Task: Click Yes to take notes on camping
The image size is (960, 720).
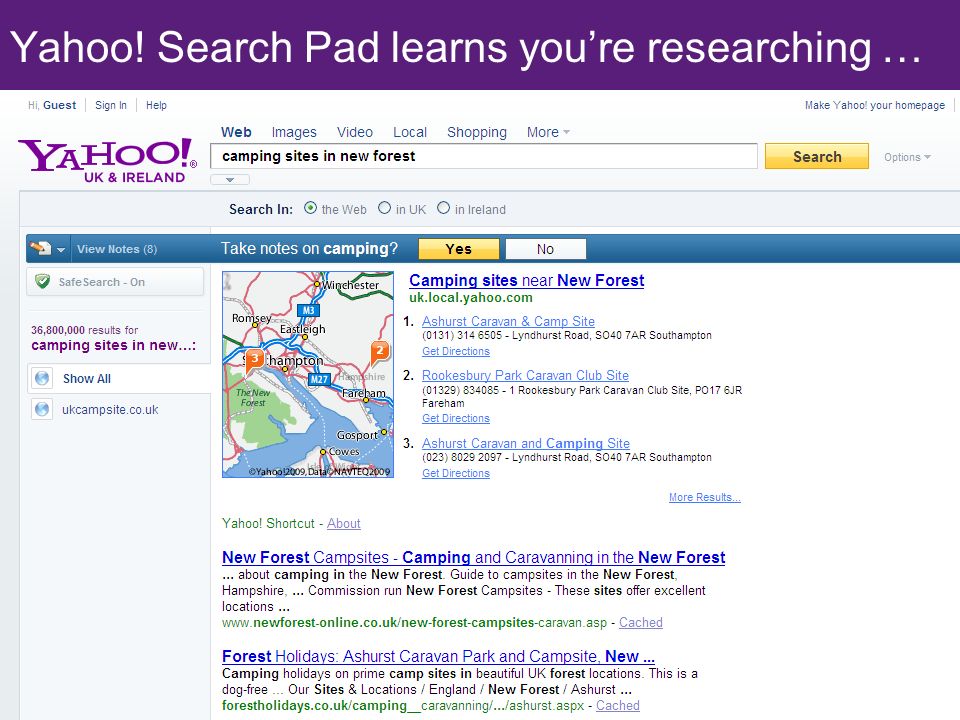Action: click(459, 249)
